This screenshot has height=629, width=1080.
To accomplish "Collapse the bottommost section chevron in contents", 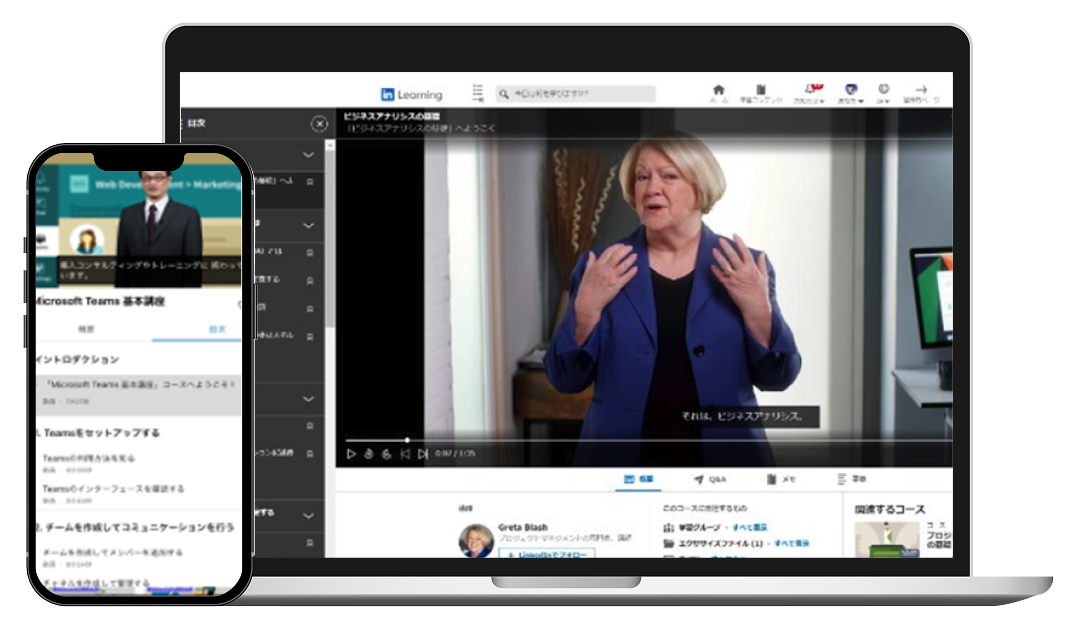I will [x=308, y=516].
